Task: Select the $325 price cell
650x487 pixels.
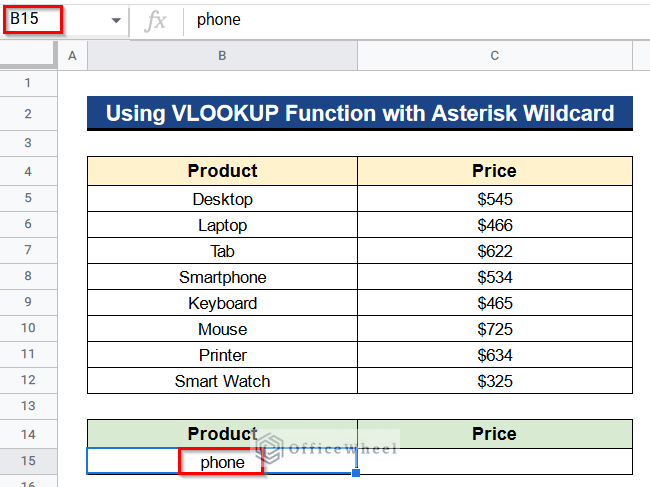Action: (494, 381)
